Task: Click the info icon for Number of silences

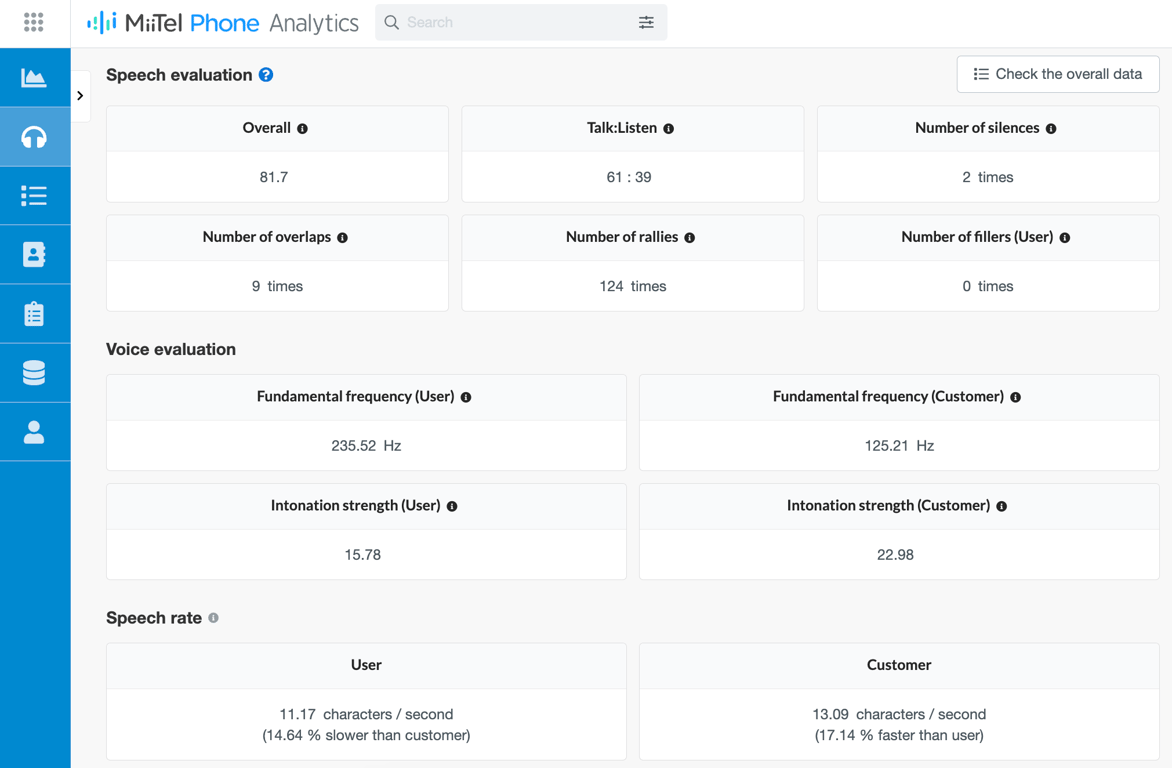Action: click(1051, 128)
